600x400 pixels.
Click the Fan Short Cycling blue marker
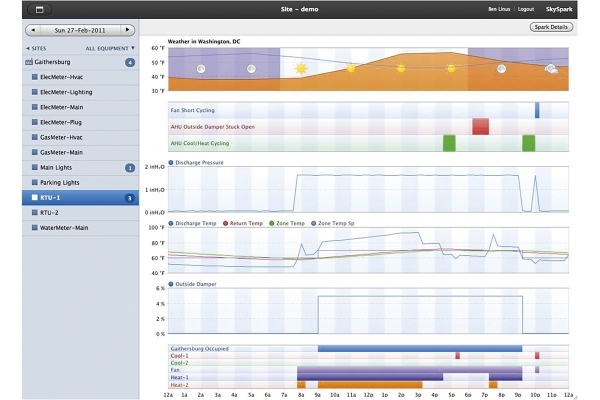point(537,110)
